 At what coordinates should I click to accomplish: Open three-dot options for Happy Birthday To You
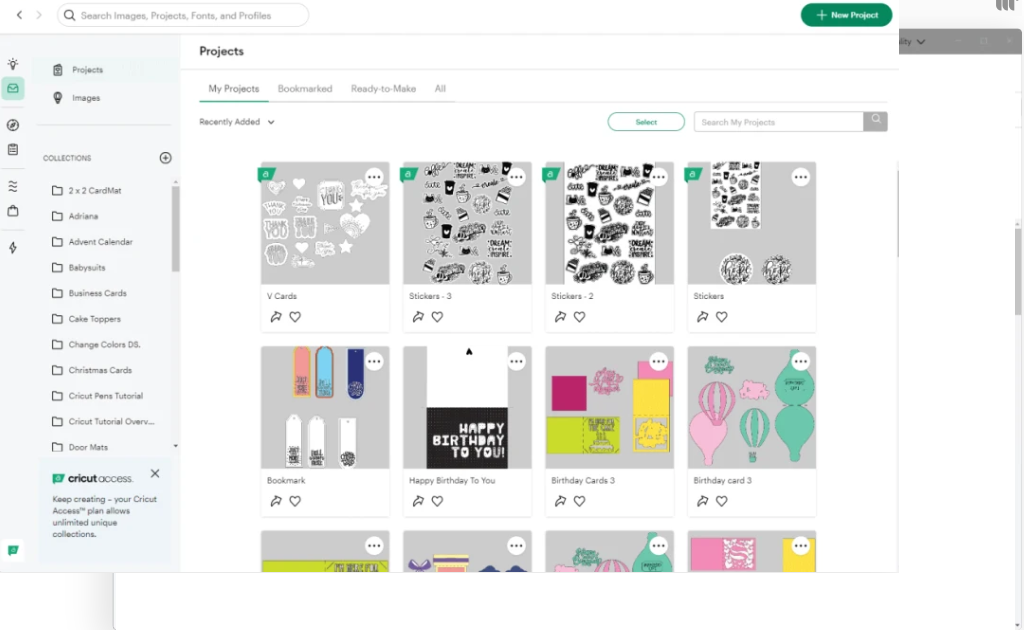517,361
